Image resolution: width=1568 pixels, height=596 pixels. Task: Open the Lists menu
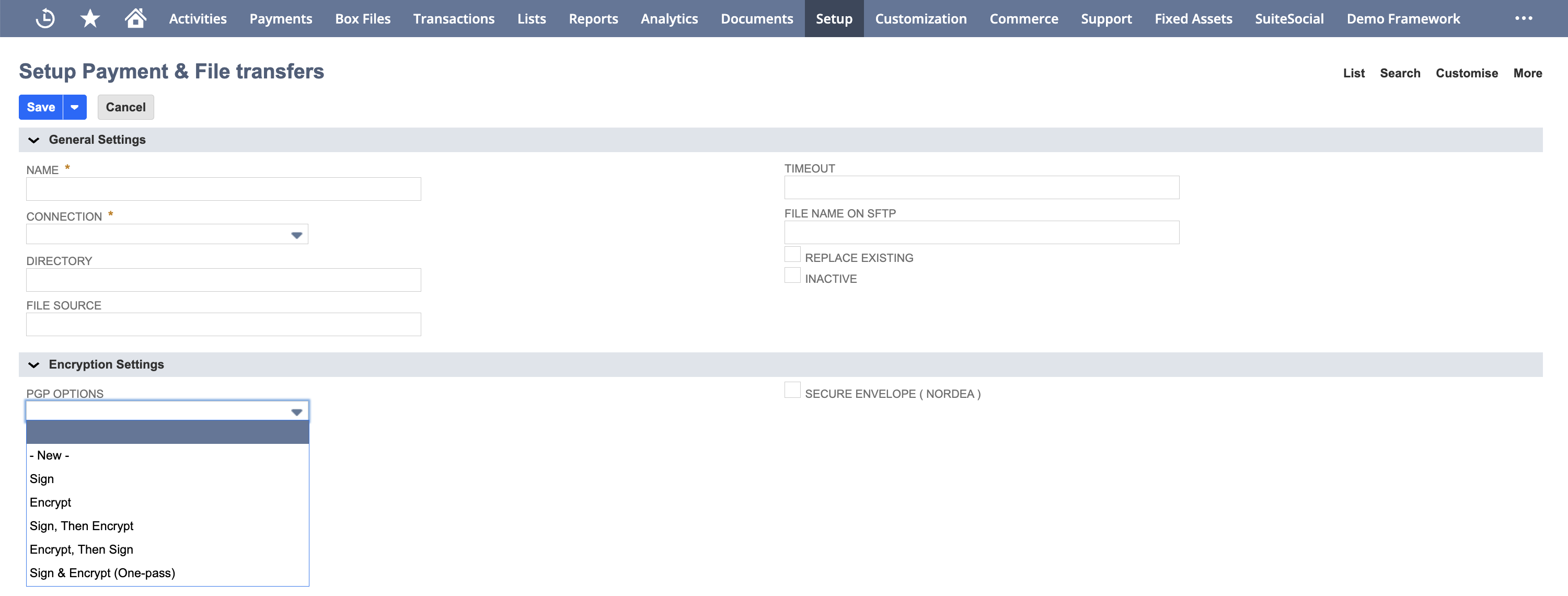pyautogui.click(x=532, y=18)
